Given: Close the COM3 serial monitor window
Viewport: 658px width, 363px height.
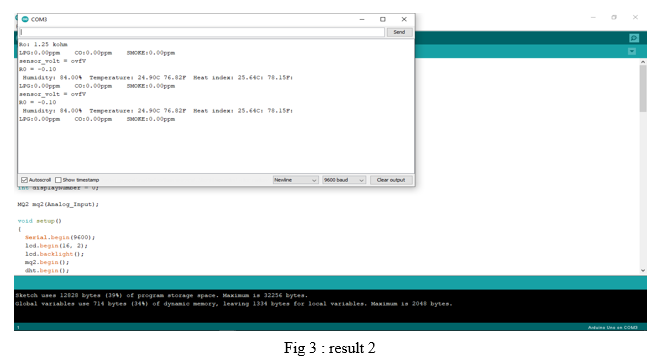Looking at the screenshot, I should (404, 19).
